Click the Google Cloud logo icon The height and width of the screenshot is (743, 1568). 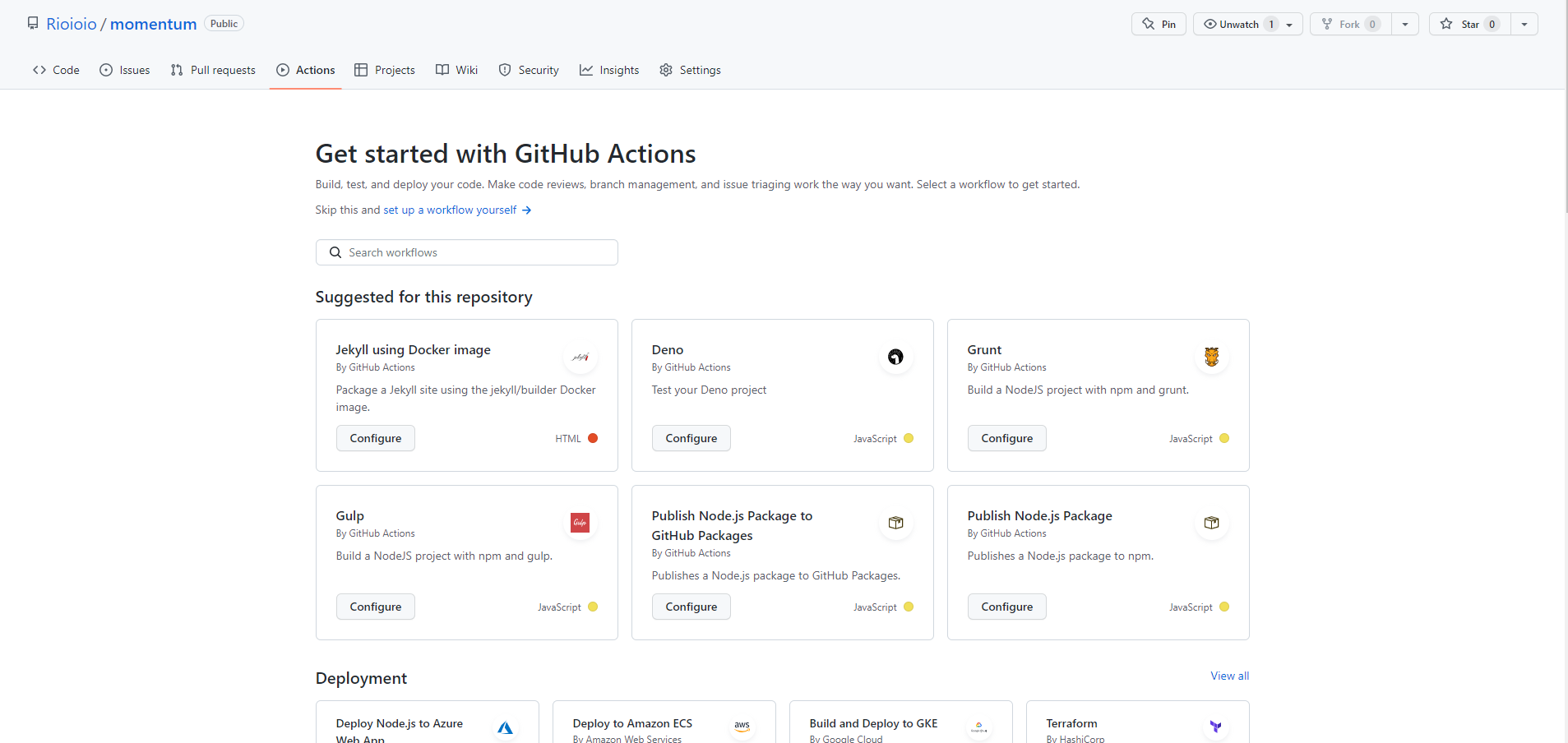pos(978,727)
